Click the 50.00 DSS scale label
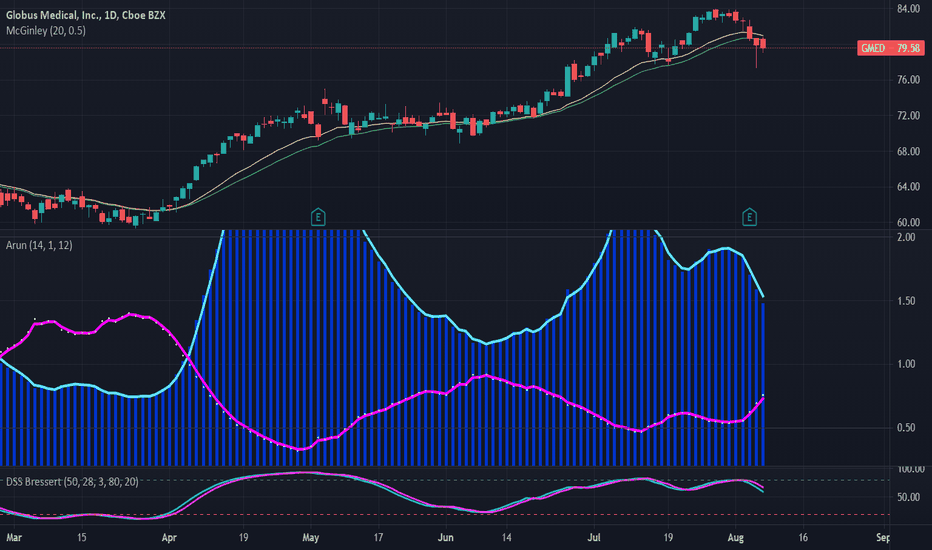932x550 pixels. pos(908,497)
